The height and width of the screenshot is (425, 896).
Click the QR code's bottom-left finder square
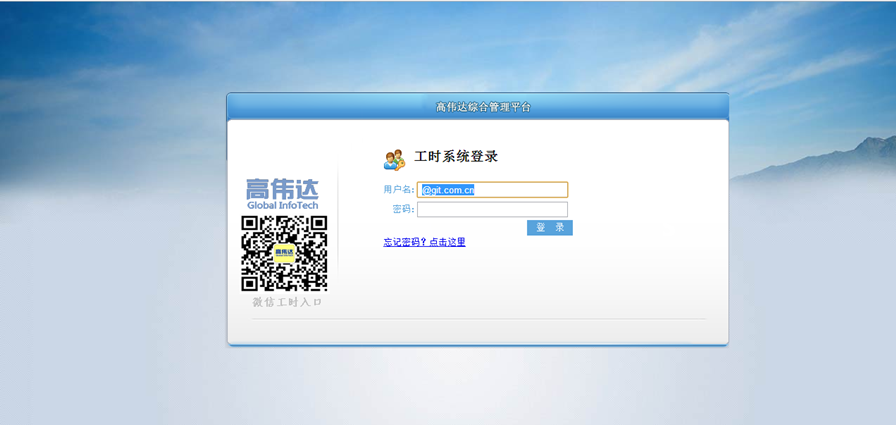coord(251,281)
